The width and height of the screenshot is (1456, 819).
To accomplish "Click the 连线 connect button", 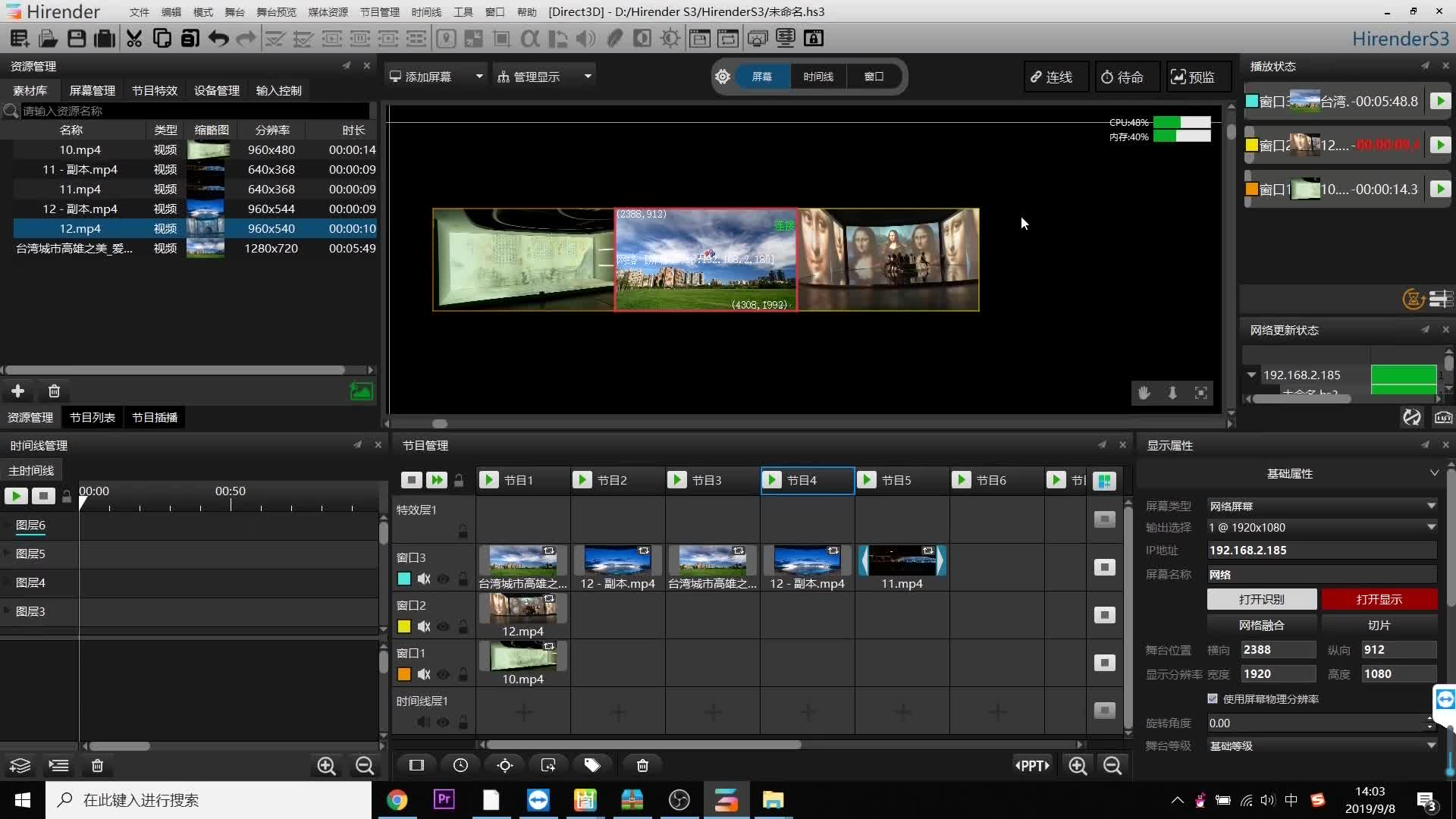I will click(x=1056, y=77).
